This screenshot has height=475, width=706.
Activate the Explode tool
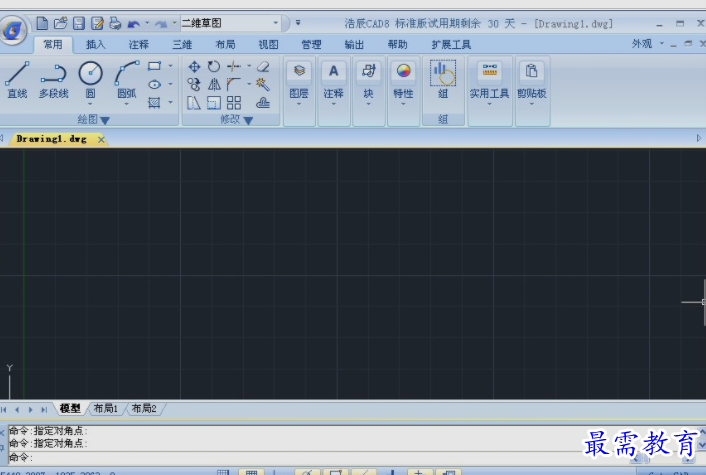pos(263,84)
